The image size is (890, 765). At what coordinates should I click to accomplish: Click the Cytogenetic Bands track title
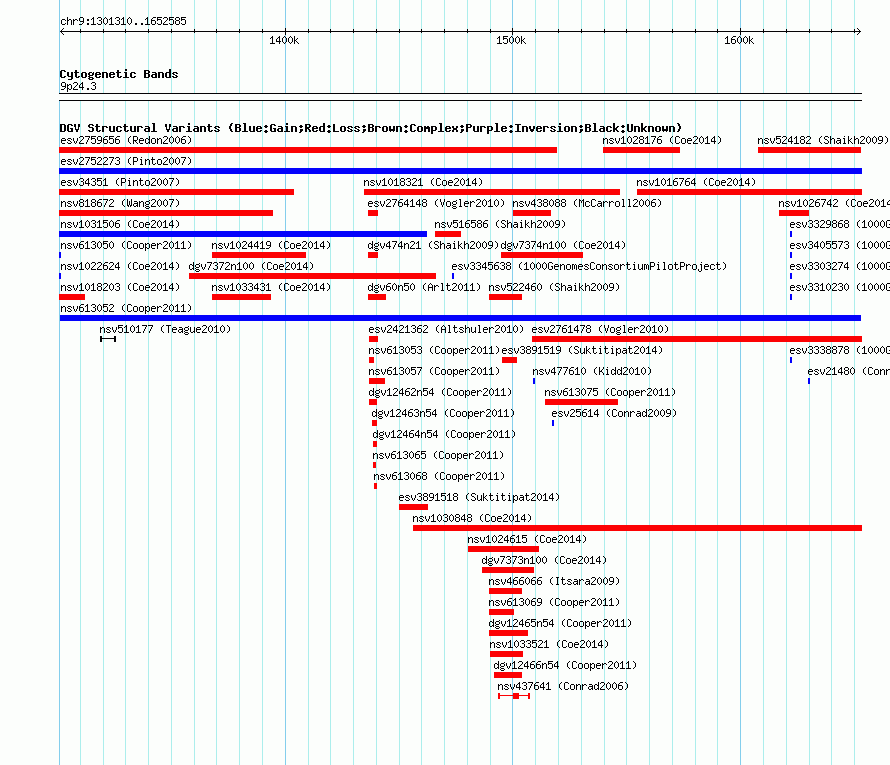pyautogui.click(x=119, y=74)
